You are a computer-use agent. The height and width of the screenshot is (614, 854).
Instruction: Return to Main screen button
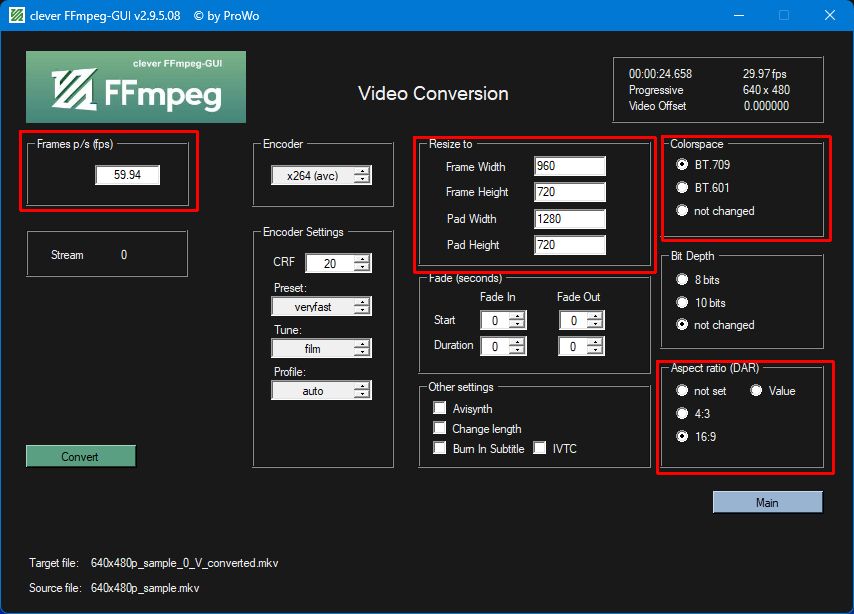pyautogui.click(x=767, y=502)
